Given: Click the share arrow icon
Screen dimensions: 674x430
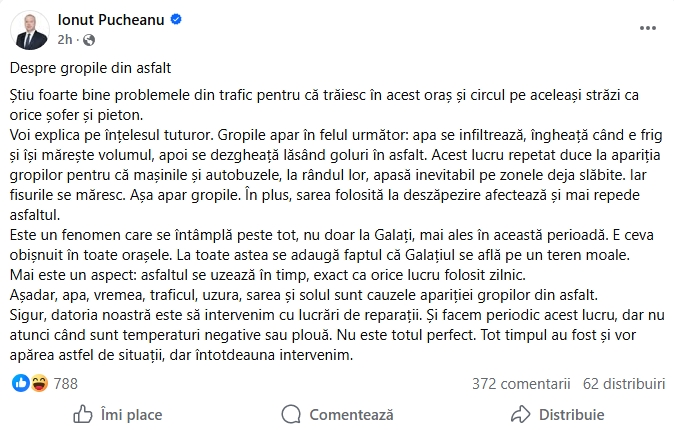Looking at the screenshot, I should [518, 414].
